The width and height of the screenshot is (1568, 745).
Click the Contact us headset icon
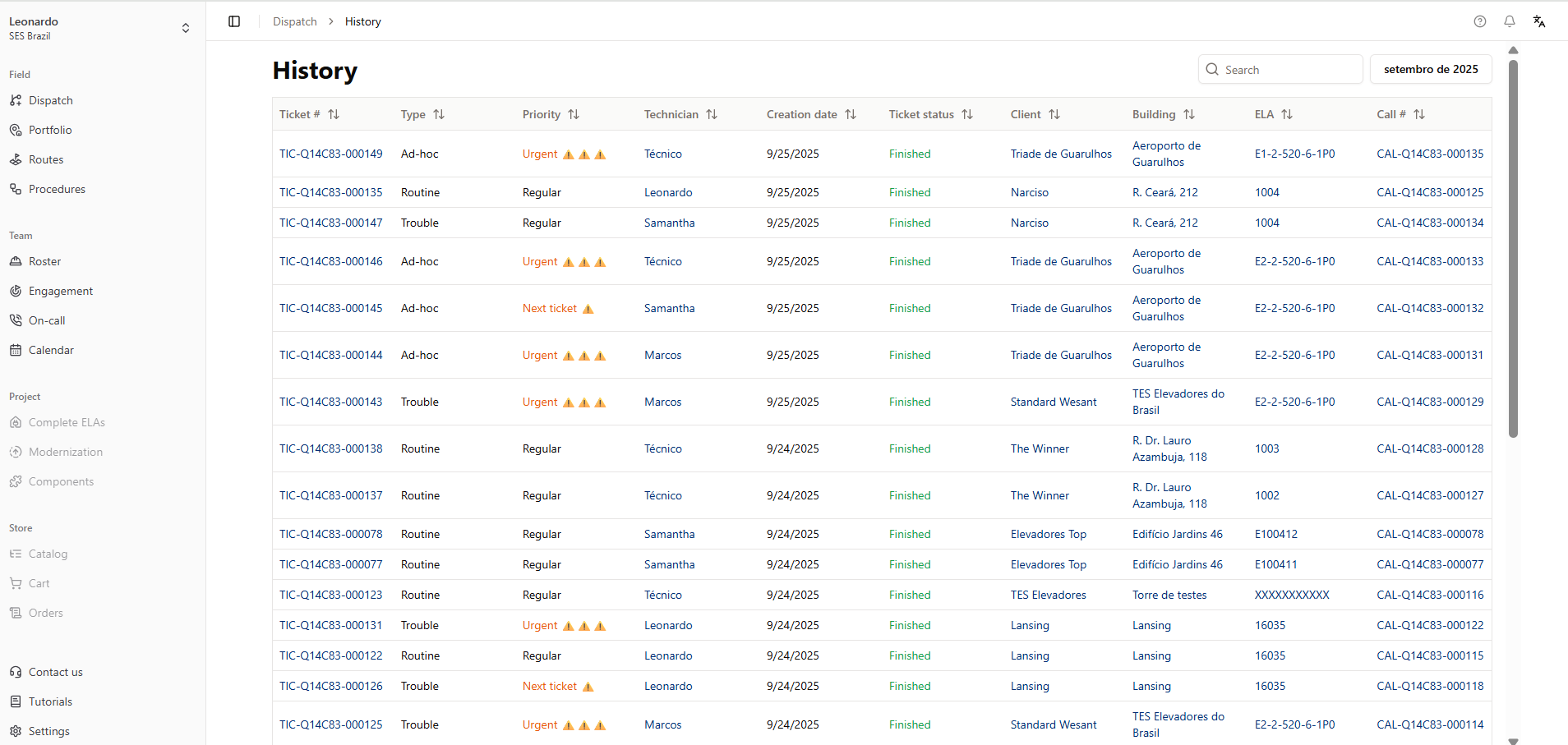tap(16, 672)
